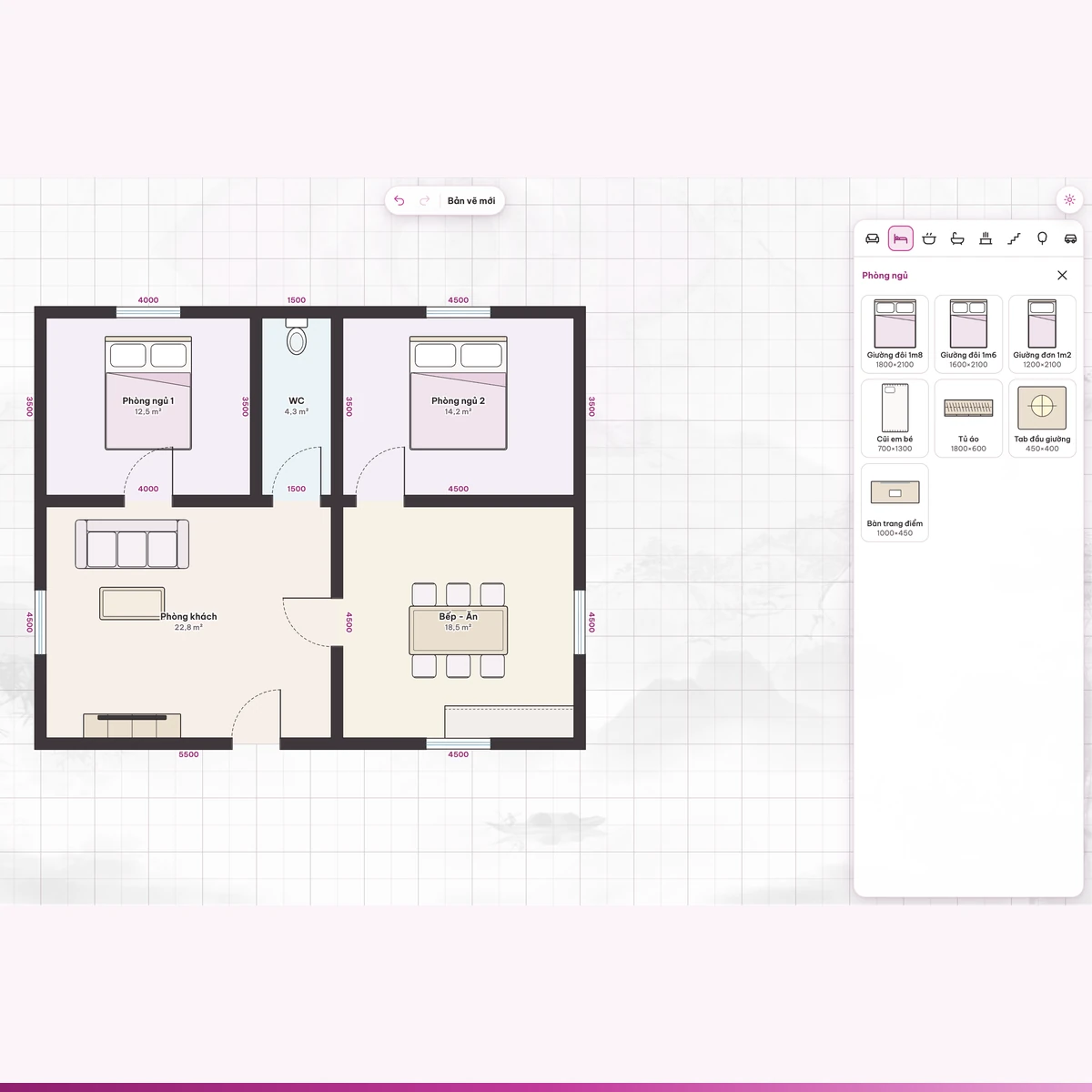Undo the last drawing action
The width and height of the screenshot is (1092, 1092).
(399, 201)
